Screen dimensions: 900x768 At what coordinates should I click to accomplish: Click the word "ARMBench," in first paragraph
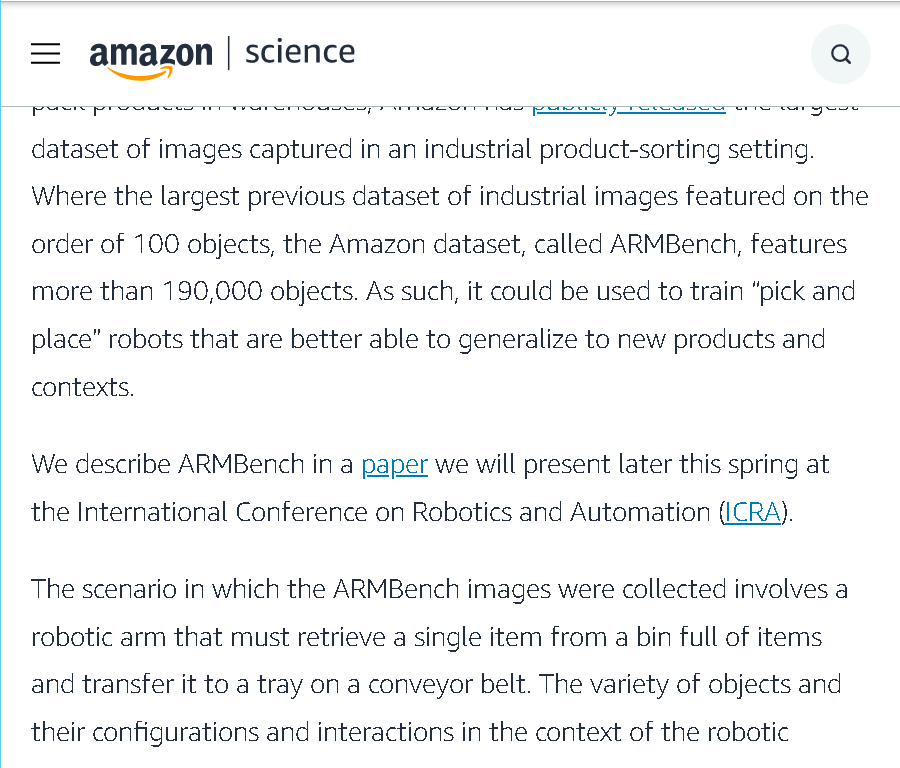click(x=676, y=245)
